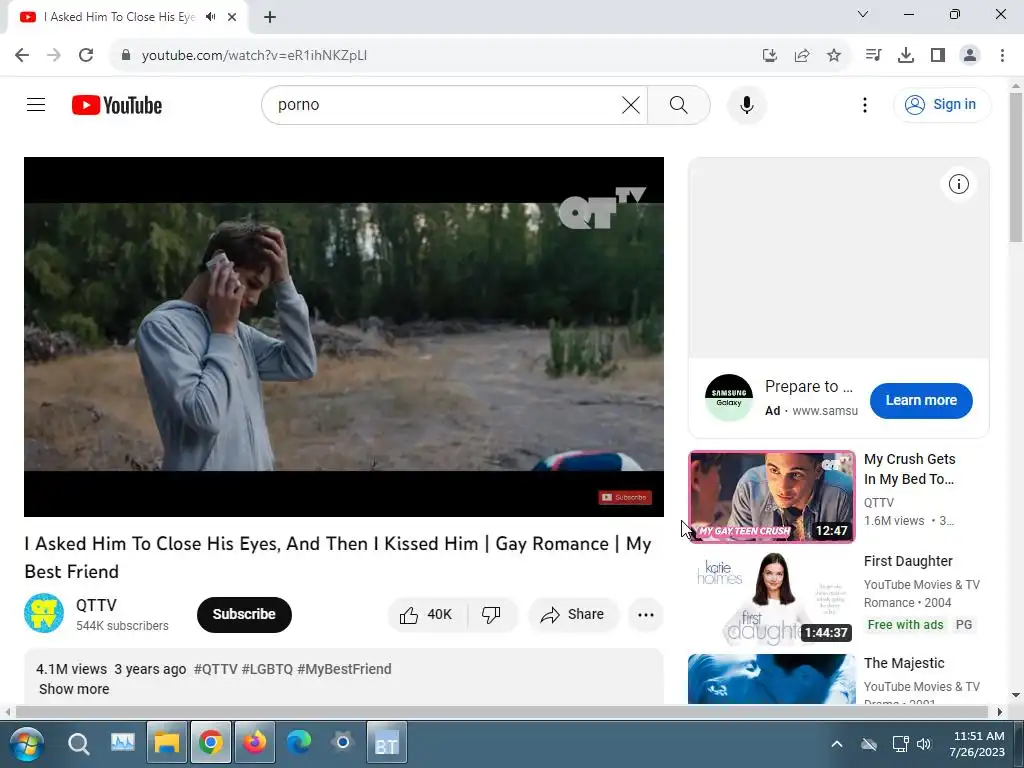Go to YouTube home via logo
Image resolution: width=1024 pixels, height=768 pixels.
(x=117, y=105)
